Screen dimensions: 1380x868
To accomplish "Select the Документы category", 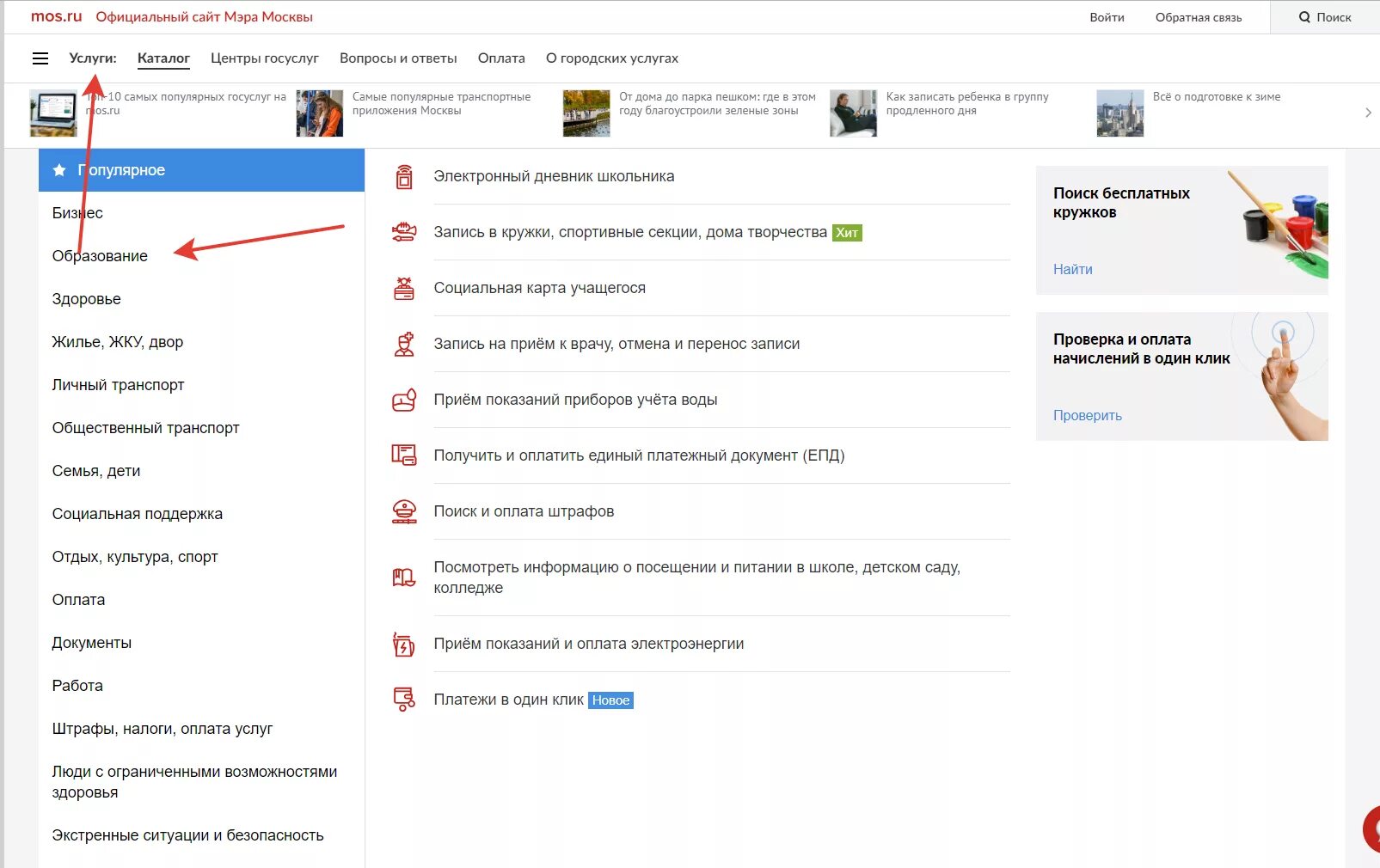I will pyautogui.click(x=92, y=643).
